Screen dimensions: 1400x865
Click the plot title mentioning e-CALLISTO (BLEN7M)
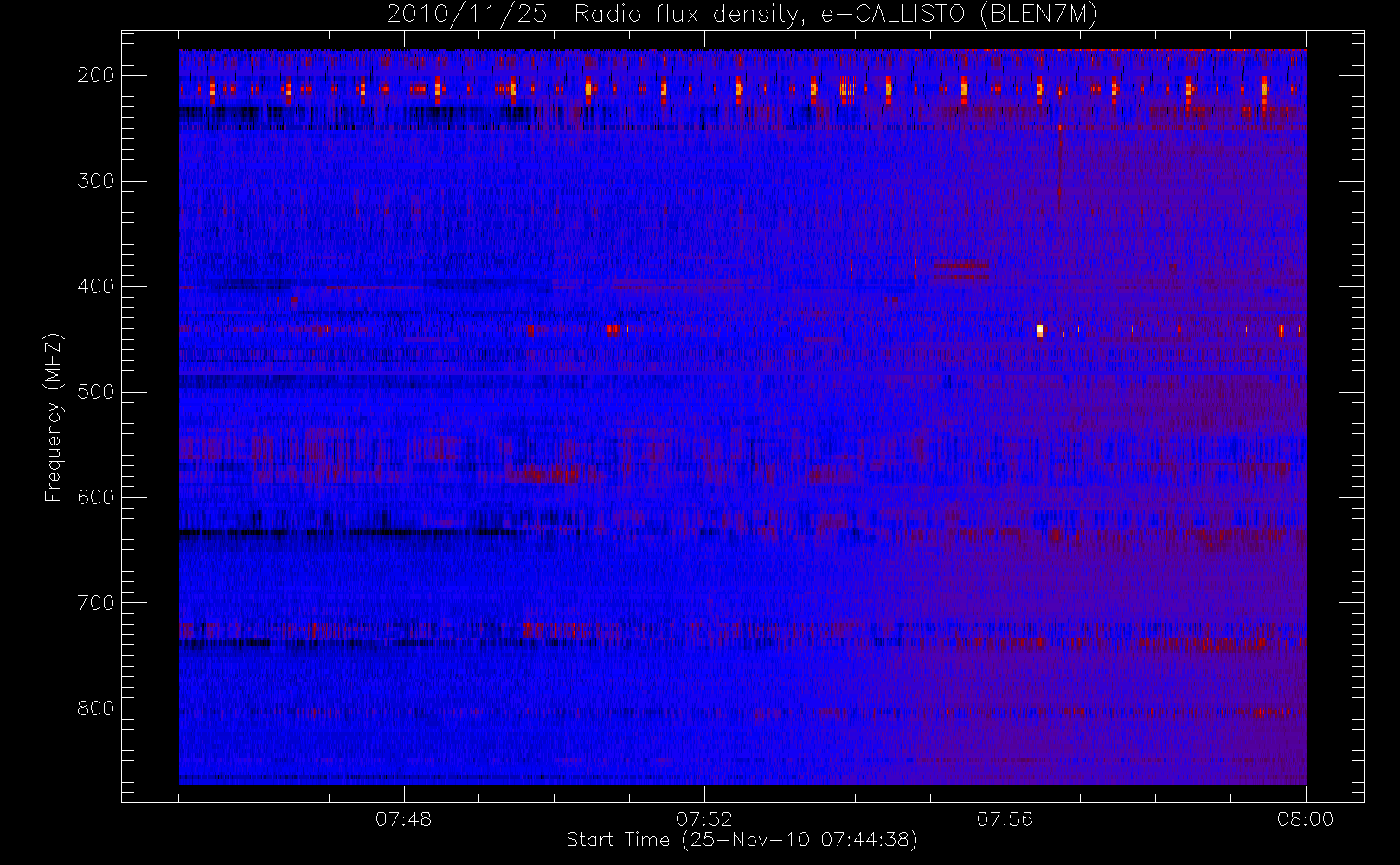click(x=742, y=15)
